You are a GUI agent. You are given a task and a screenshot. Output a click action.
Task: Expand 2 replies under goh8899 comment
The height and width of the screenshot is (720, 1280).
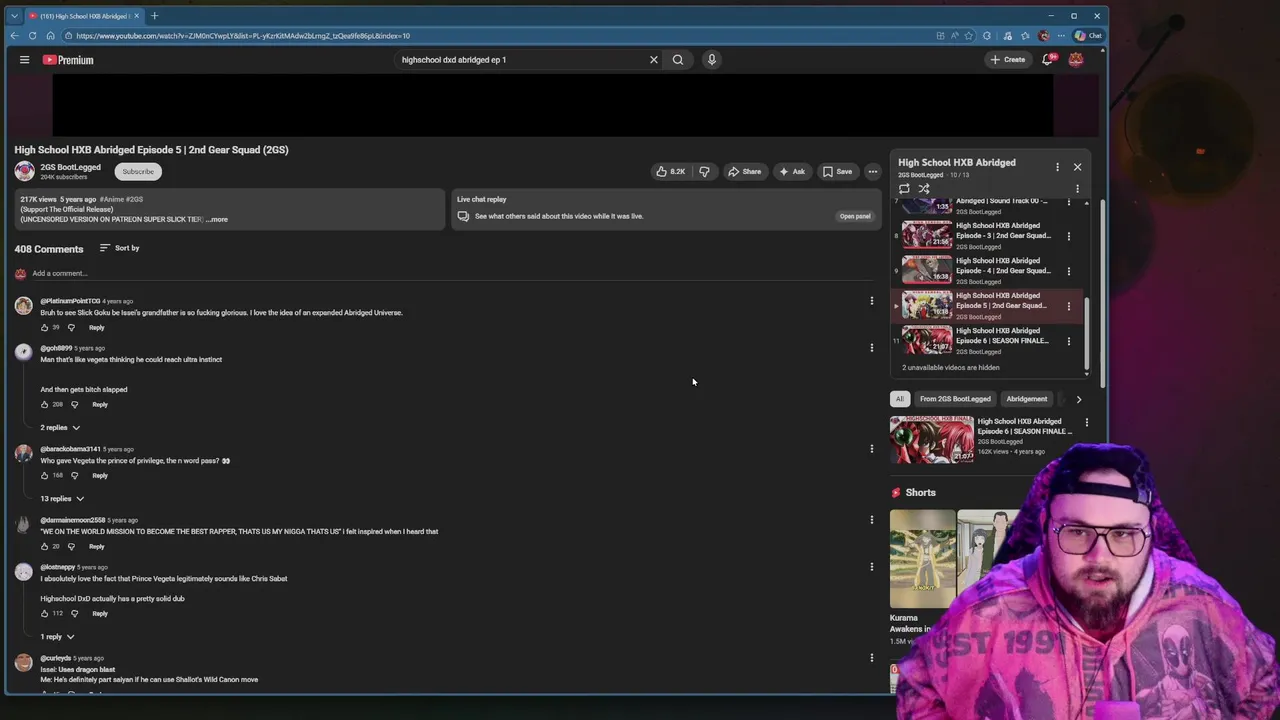tap(60, 428)
